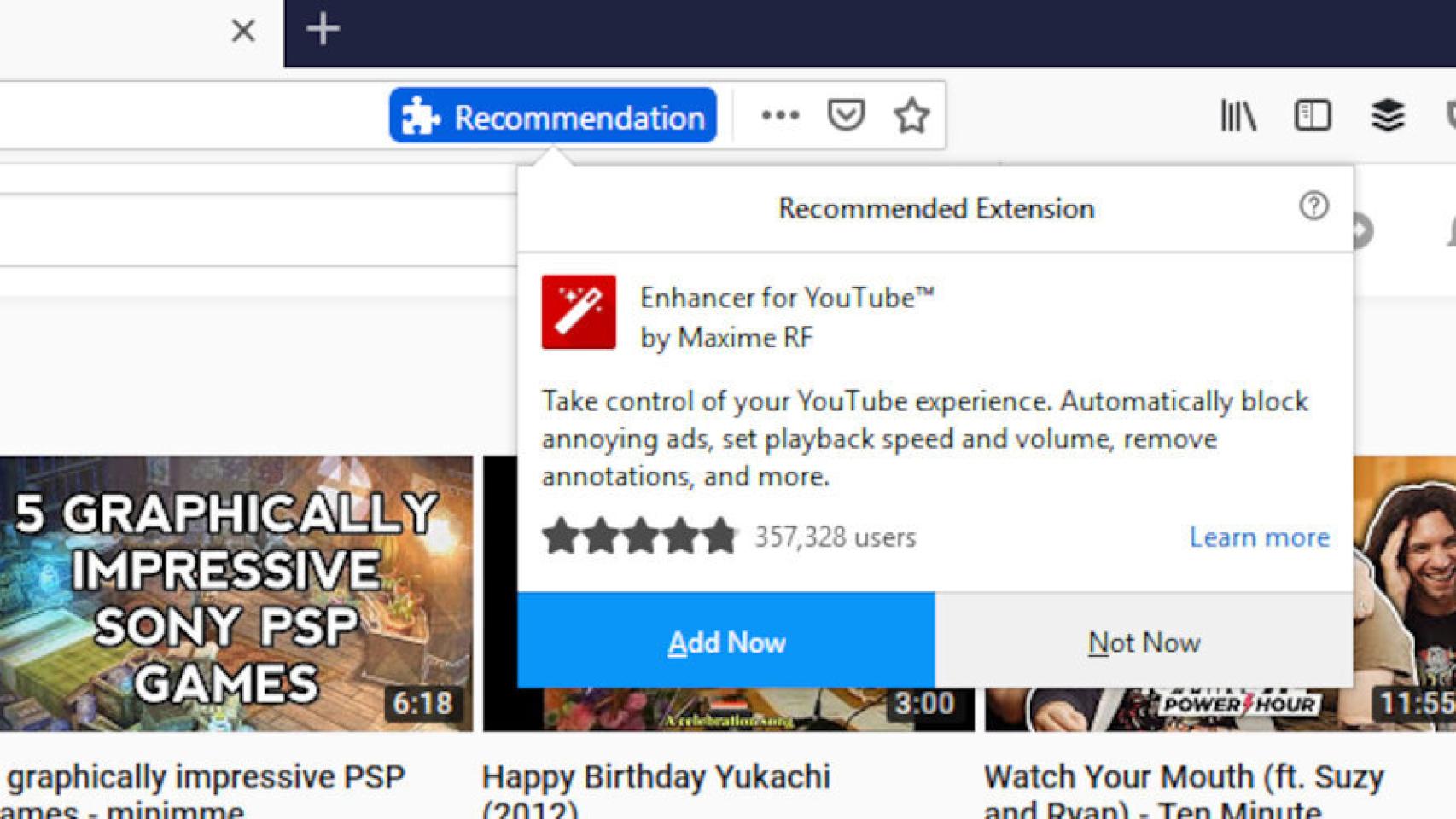The height and width of the screenshot is (819, 1456).
Task: Focus the address bar URL field
Action: point(188,116)
